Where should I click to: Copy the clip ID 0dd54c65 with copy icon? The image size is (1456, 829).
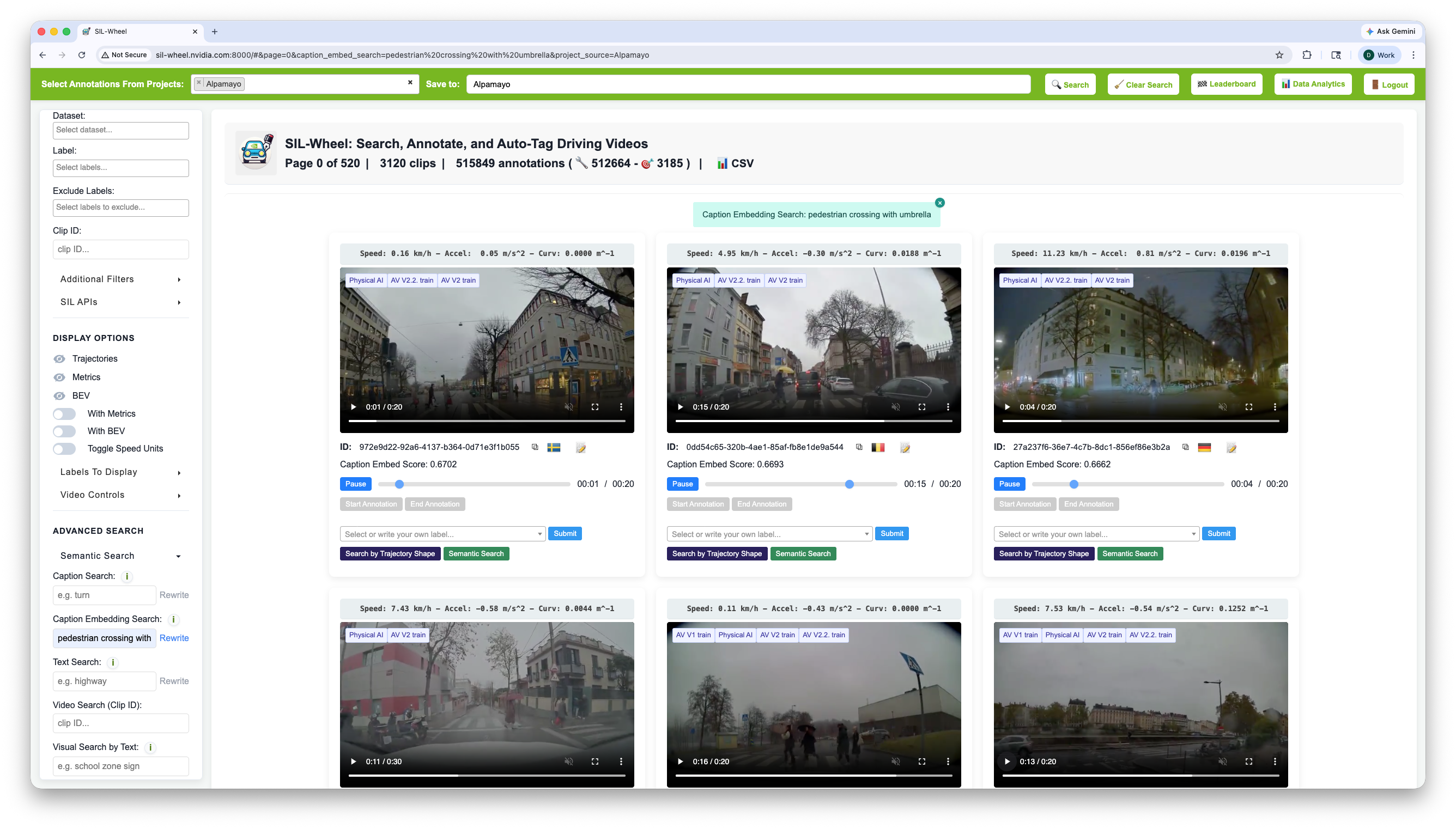[x=859, y=448]
